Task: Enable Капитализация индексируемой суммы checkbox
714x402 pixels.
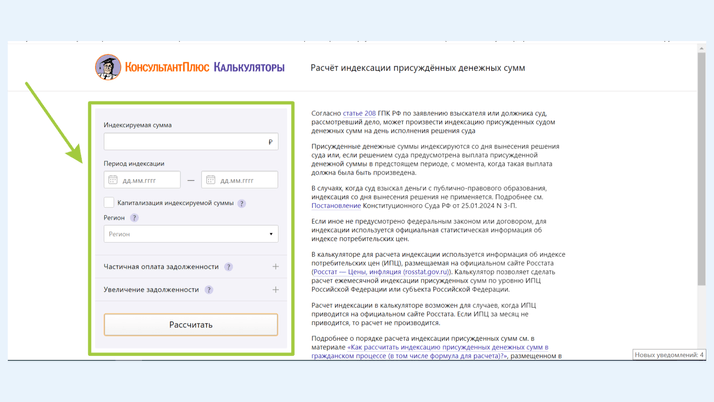Action: click(x=109, y=203)
